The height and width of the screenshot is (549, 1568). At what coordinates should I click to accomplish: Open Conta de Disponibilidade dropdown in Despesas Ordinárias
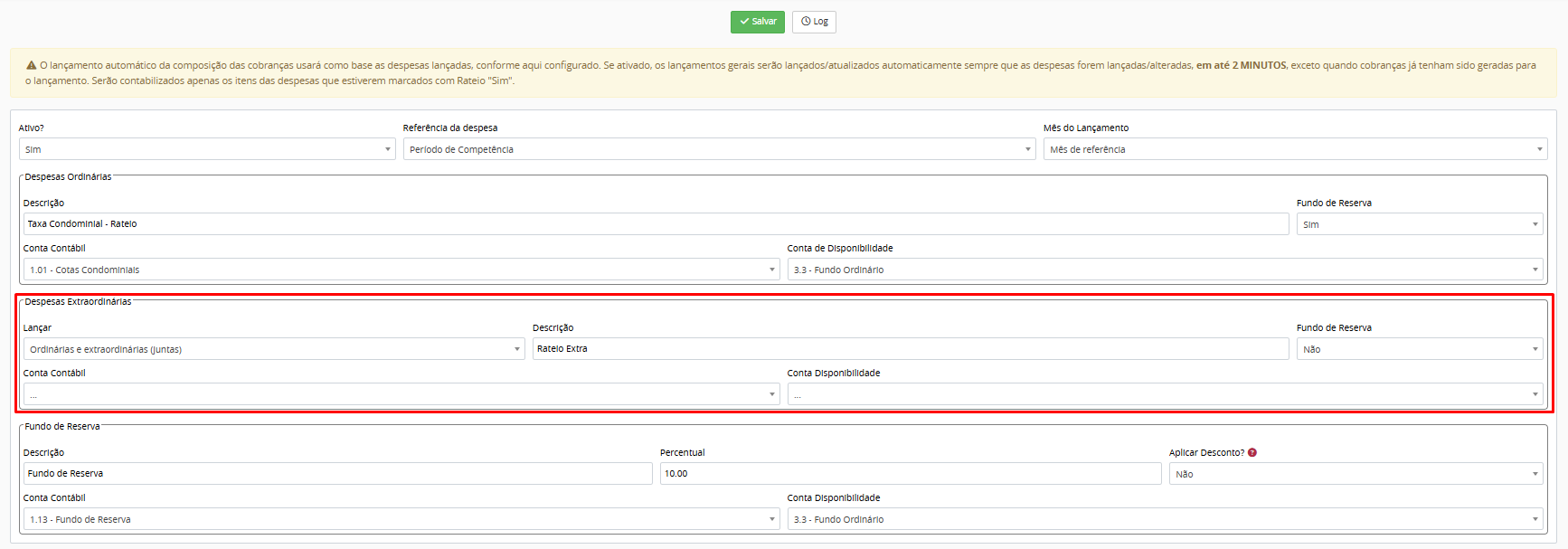coord(1165,270)
